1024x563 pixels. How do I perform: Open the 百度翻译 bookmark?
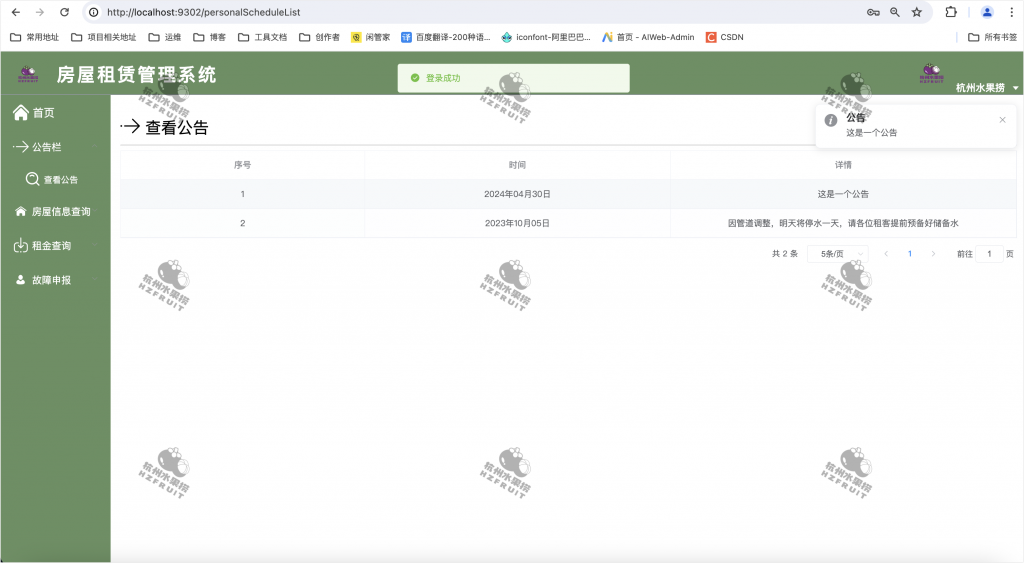tap(445, 37)
